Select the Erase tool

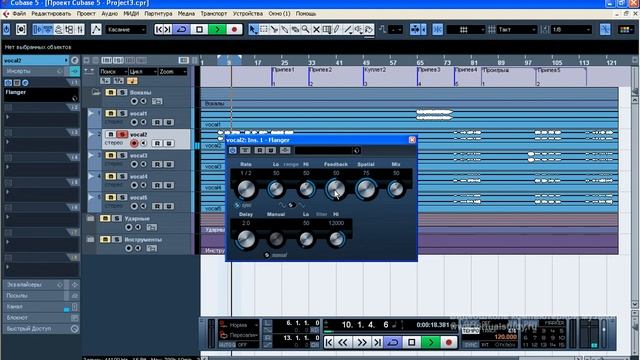295,29
